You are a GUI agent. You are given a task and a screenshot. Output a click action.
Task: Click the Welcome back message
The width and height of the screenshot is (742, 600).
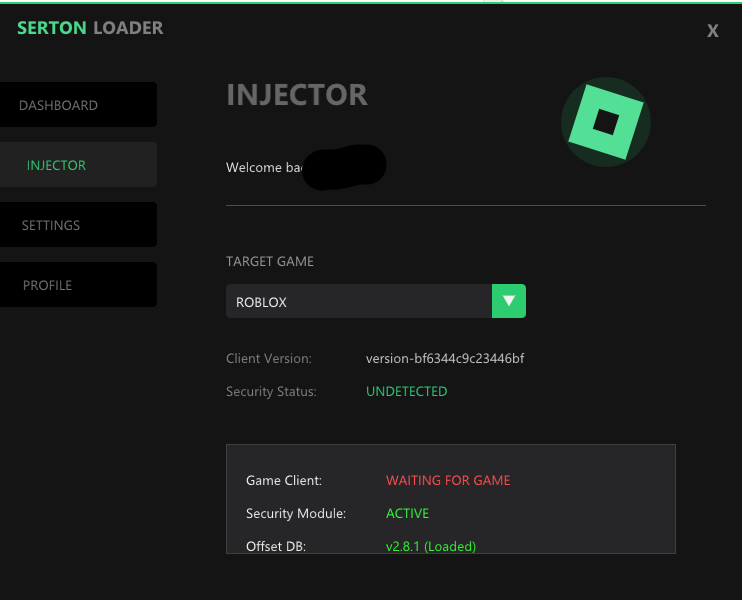[x=264, y=168]
